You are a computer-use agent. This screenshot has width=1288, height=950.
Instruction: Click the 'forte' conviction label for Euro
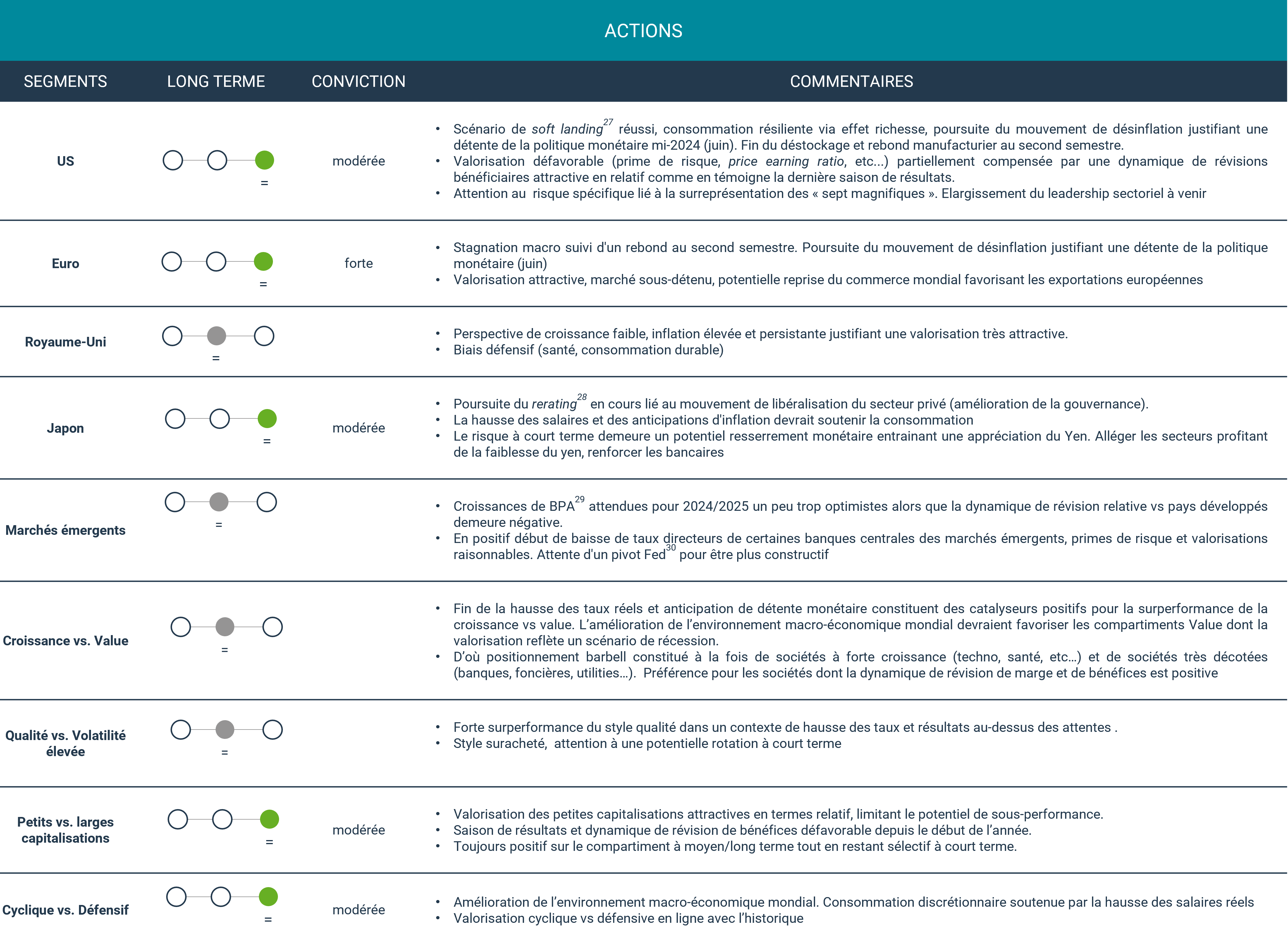click(x=358, y=263)
